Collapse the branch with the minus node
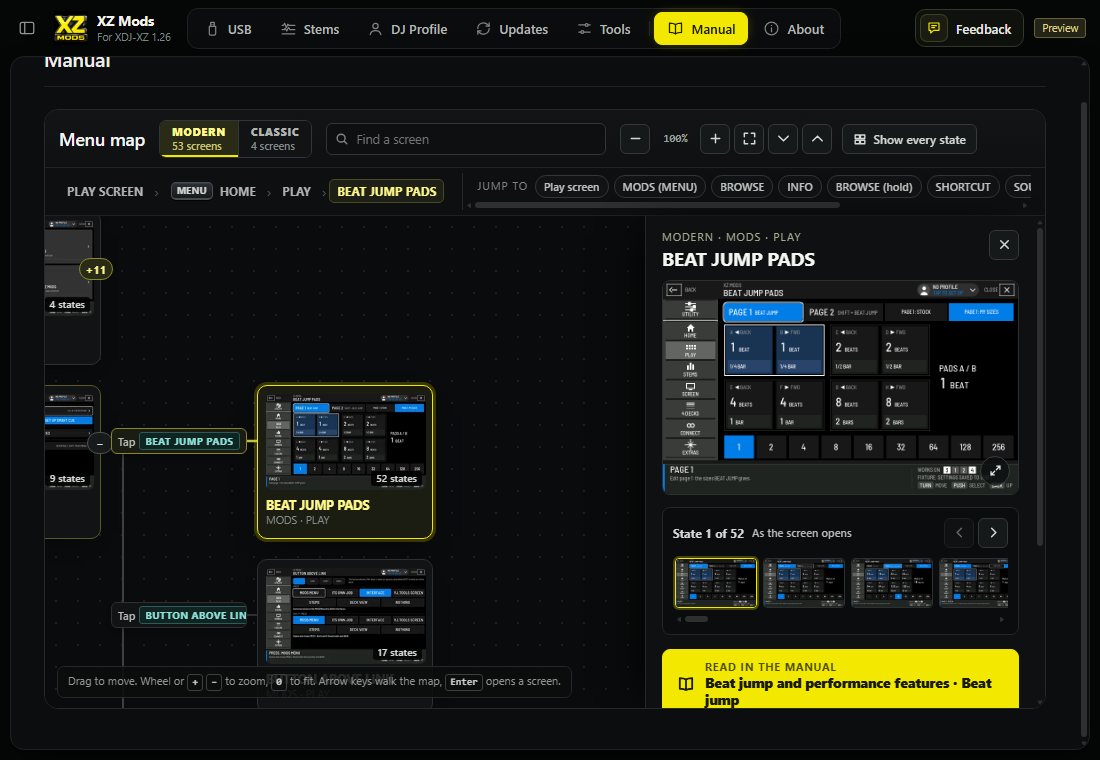1100x760 pixels. (100, 443)
